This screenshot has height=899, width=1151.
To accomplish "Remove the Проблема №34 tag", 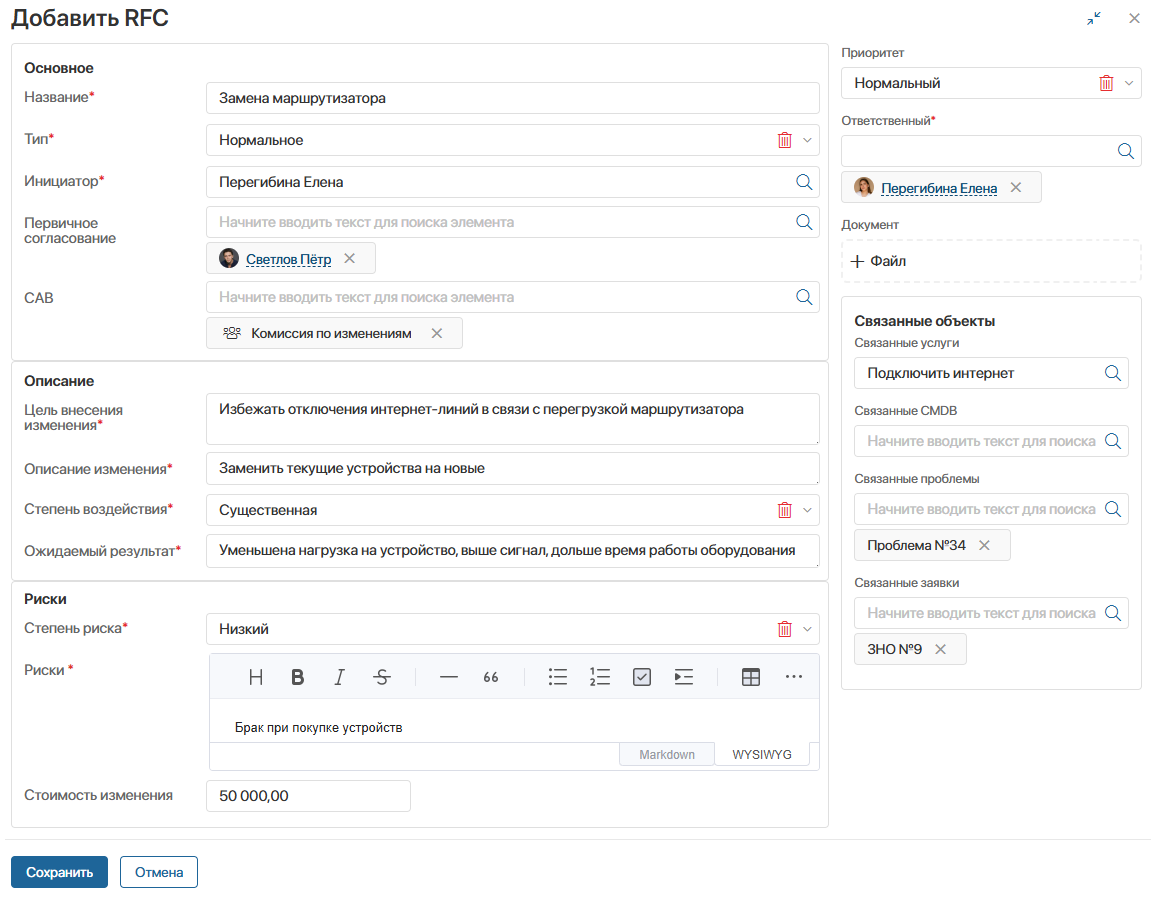I will [x=984, y=545].
